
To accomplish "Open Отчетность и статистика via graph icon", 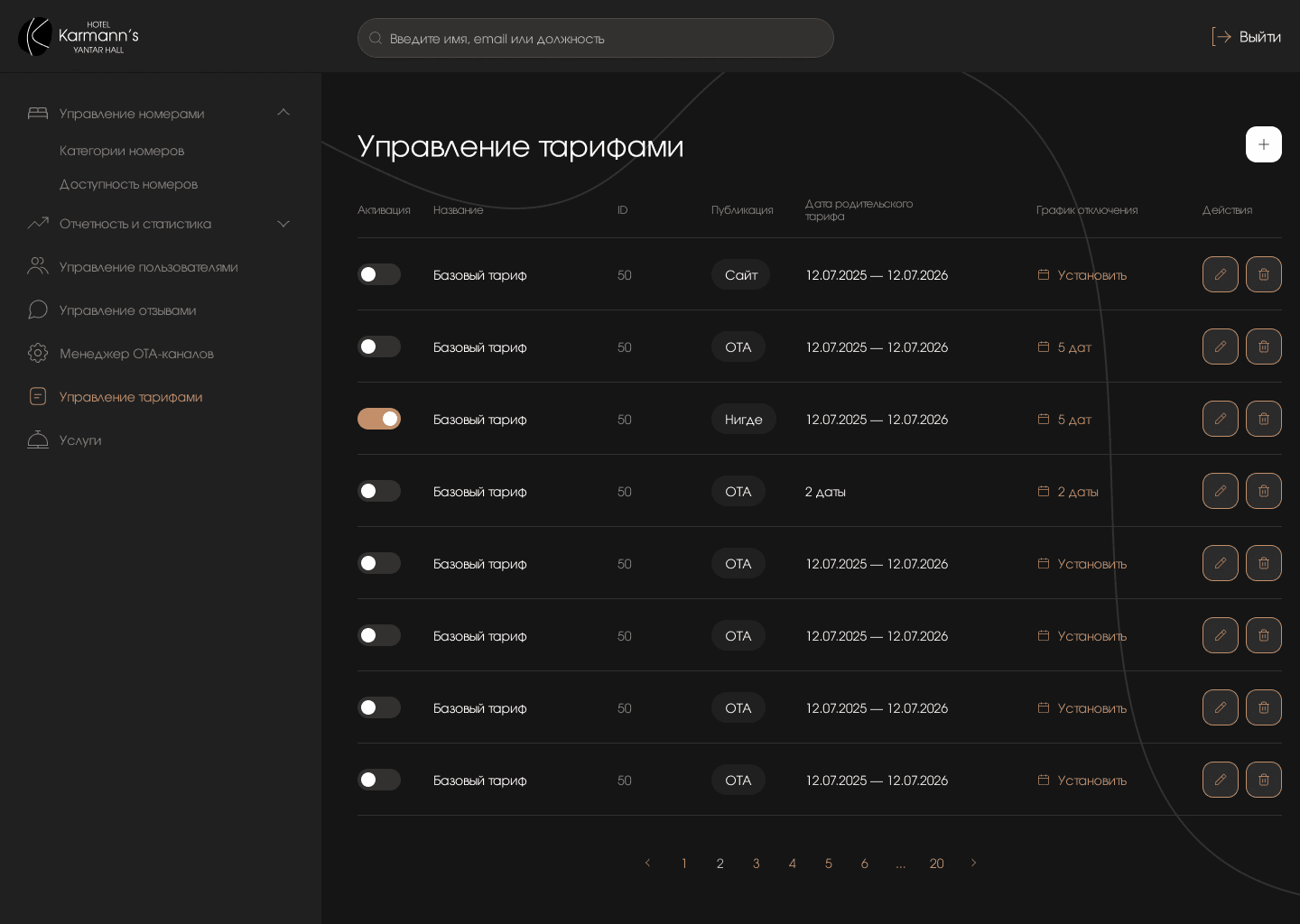I will point(38,223).
